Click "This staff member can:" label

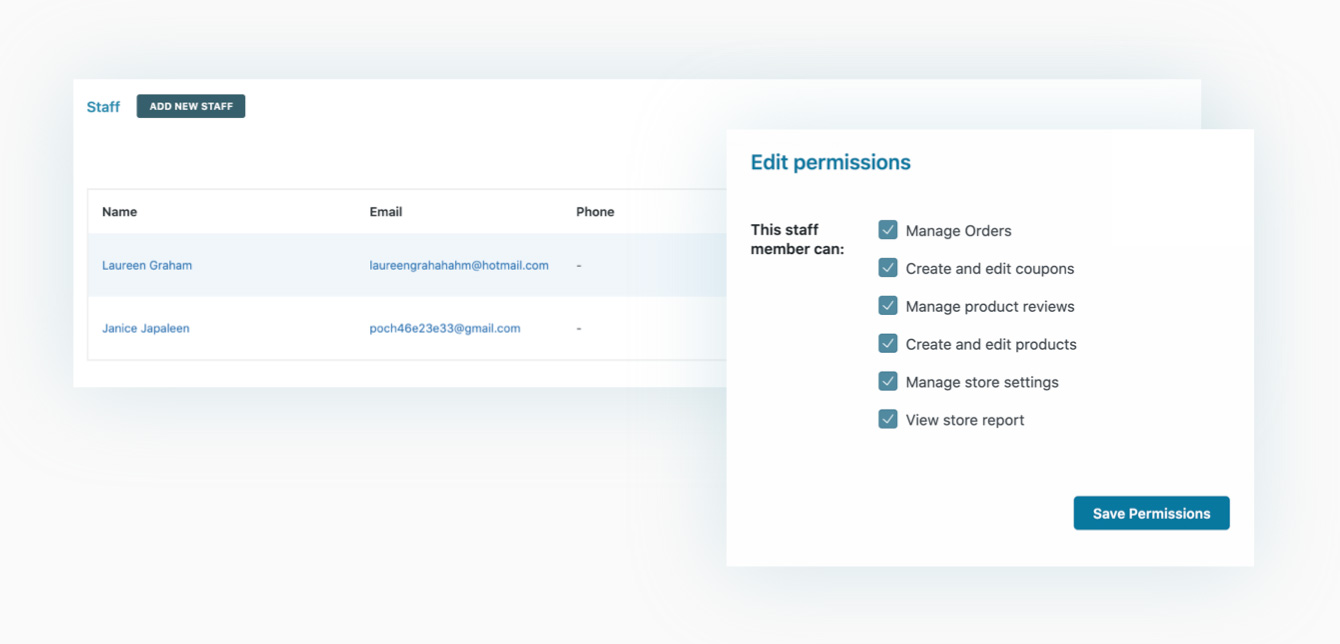[x=797, y=239]
